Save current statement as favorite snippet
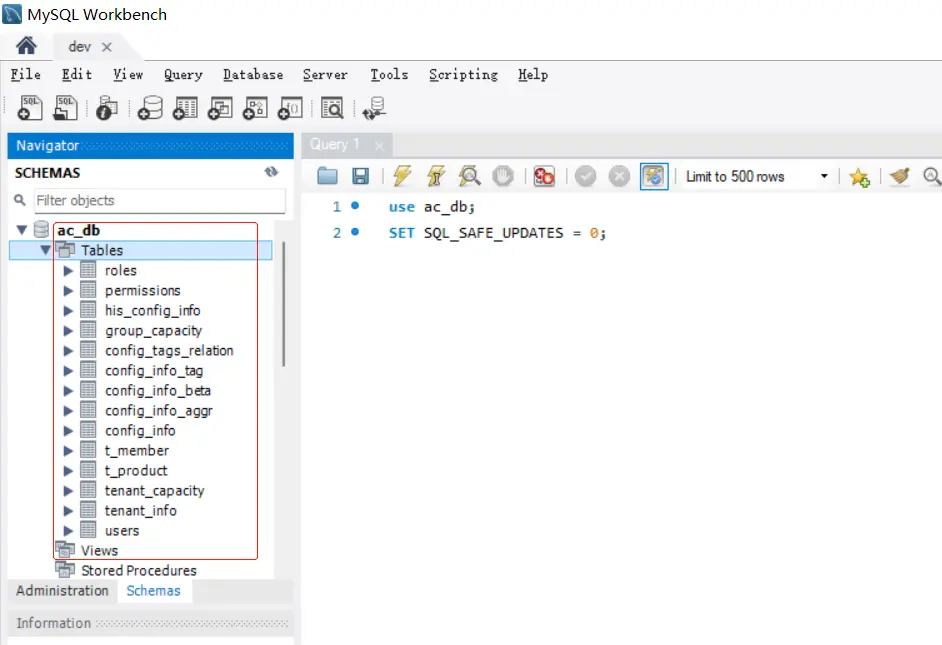This screenshot has width=942, height=645. (859, 176)
